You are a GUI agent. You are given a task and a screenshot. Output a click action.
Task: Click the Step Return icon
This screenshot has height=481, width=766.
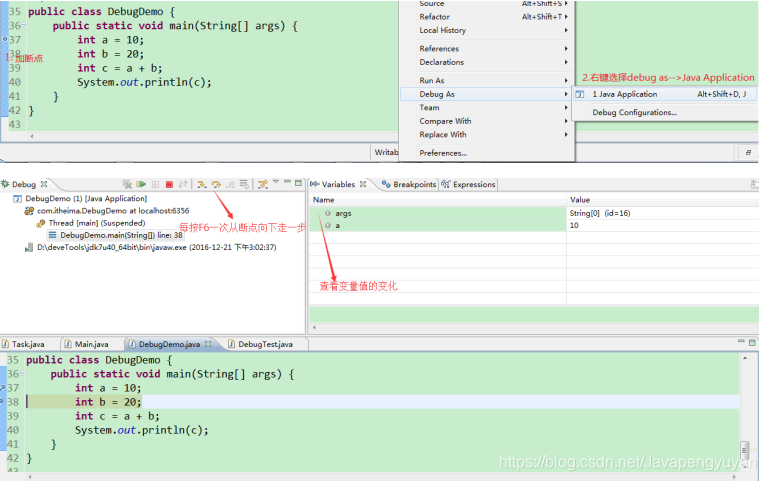230,184
